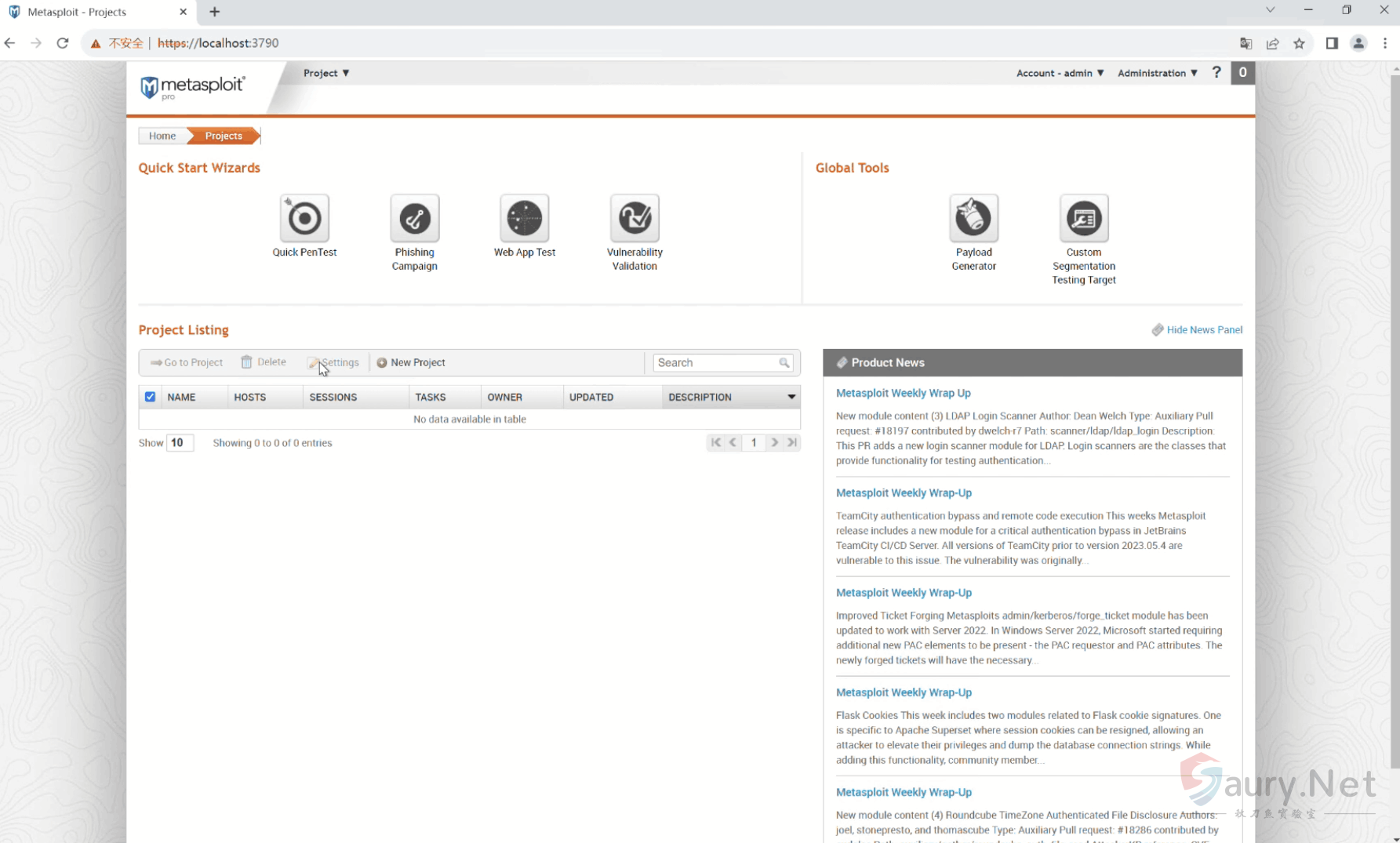This screenshot has height=843, width=1400.
Task: Click the New Project button
Action: [411, 362]
